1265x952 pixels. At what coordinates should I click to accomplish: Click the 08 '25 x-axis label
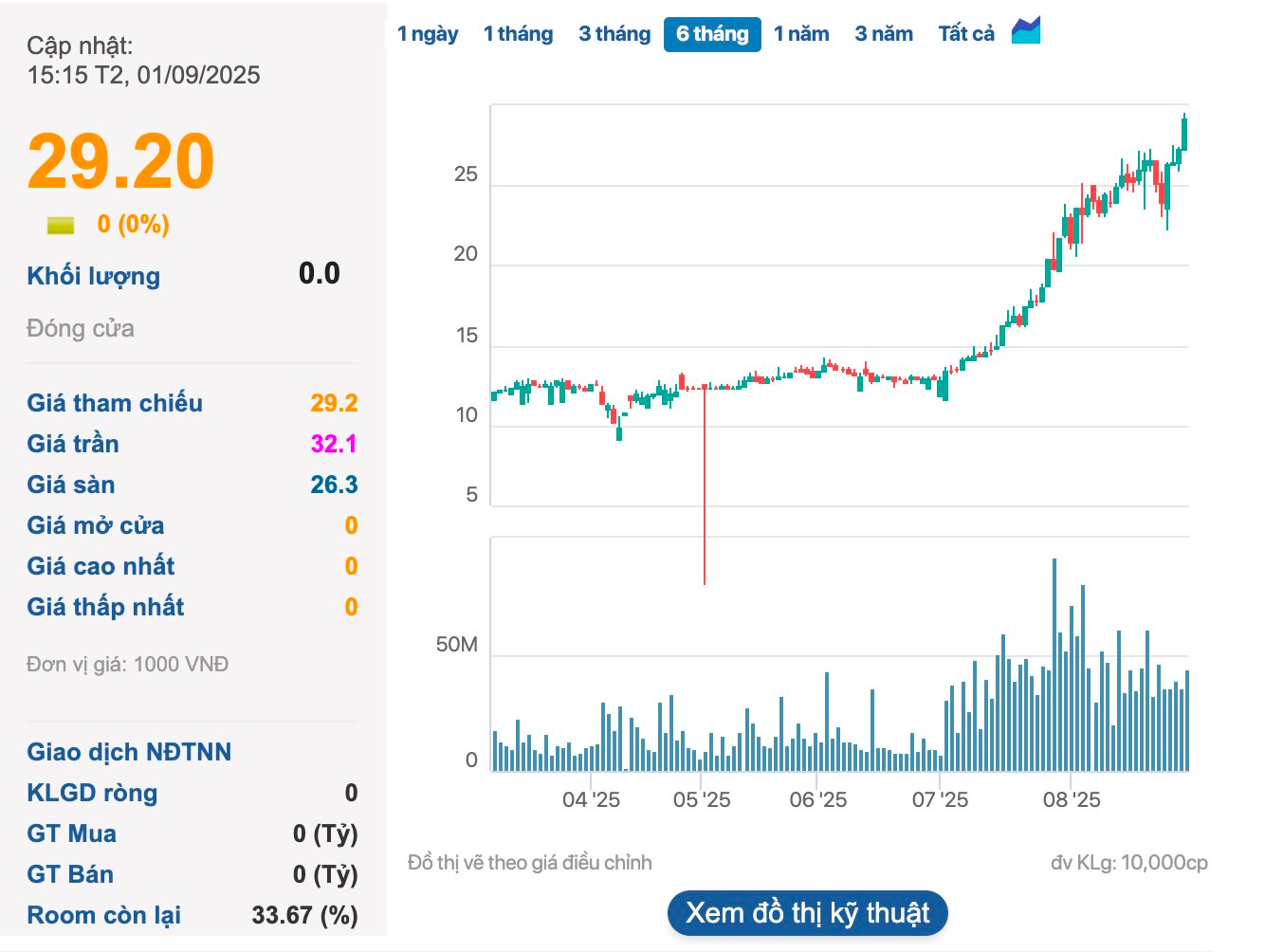click(1072, 799)
